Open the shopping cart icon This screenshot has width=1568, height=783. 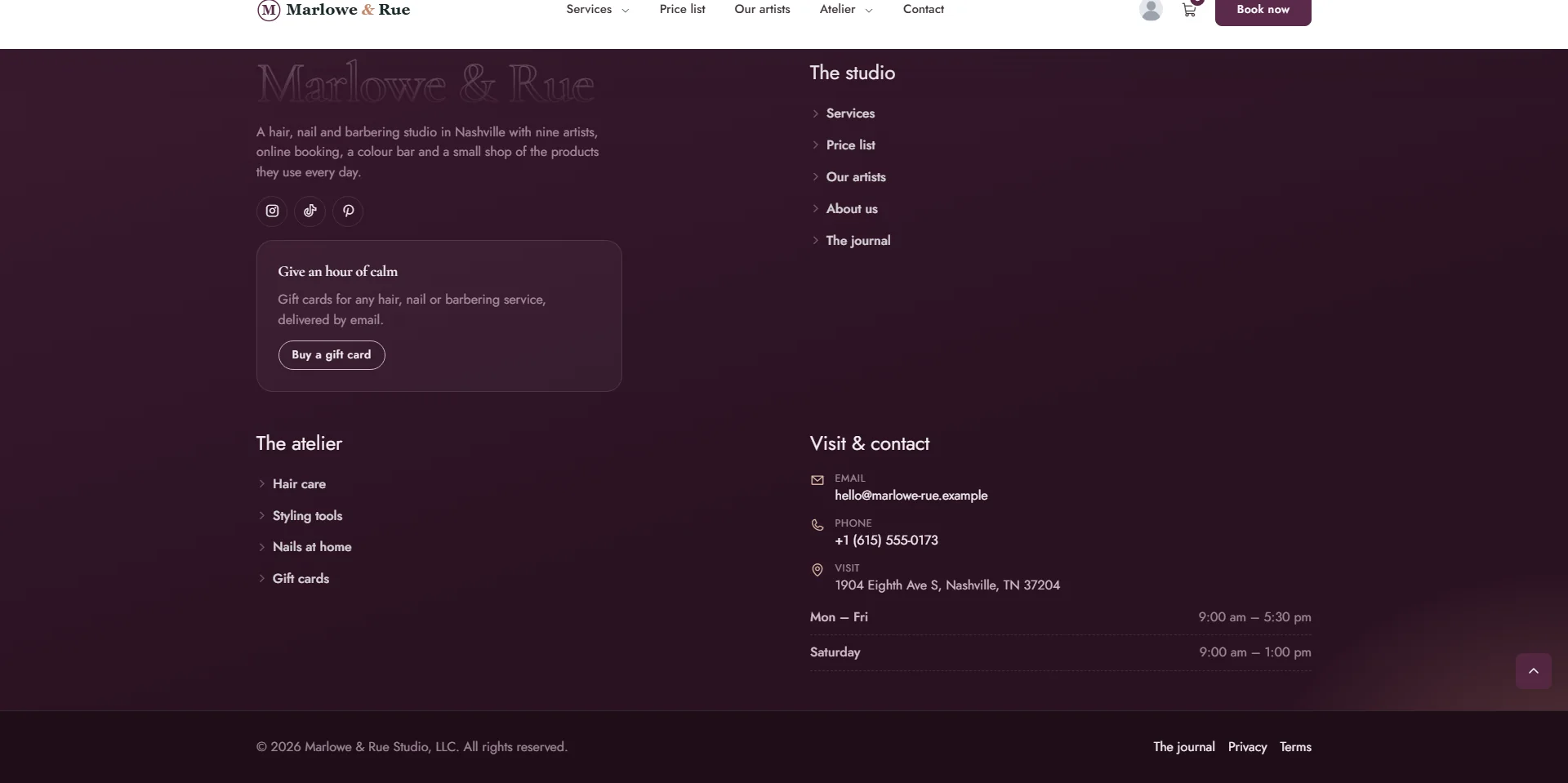(x=1189, y=10)
